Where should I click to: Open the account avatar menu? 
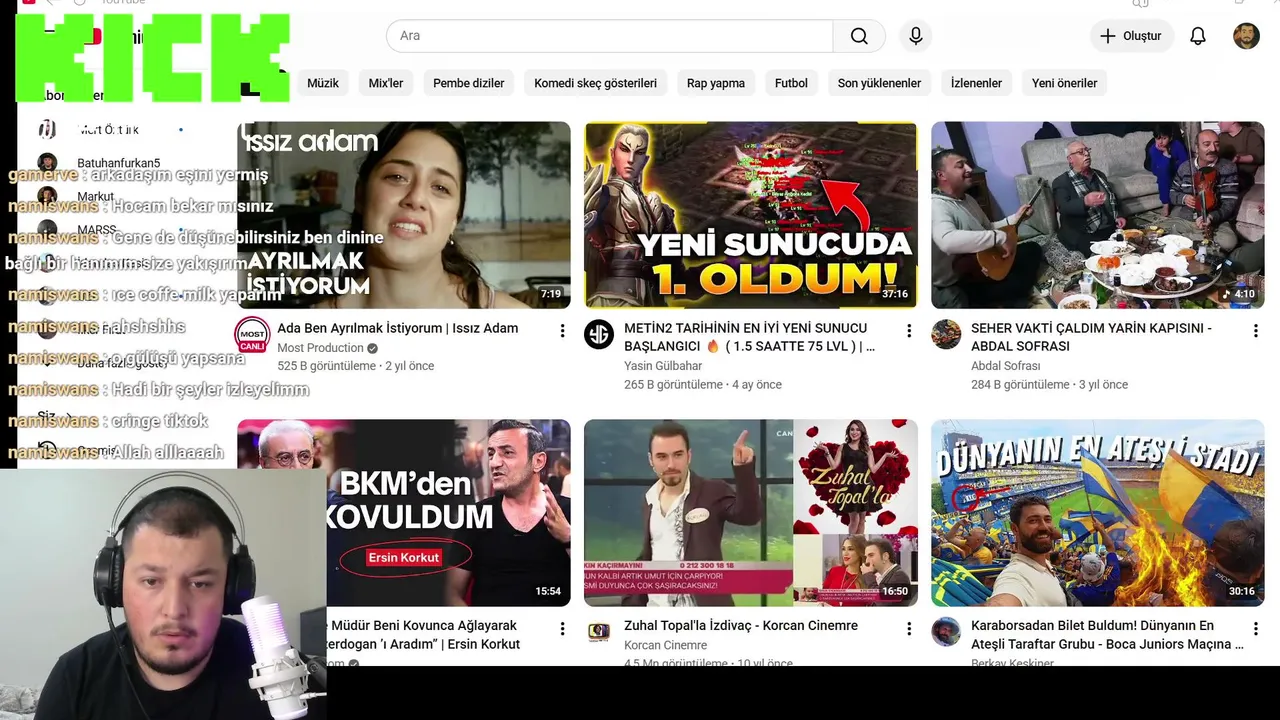pos(1246,36)
